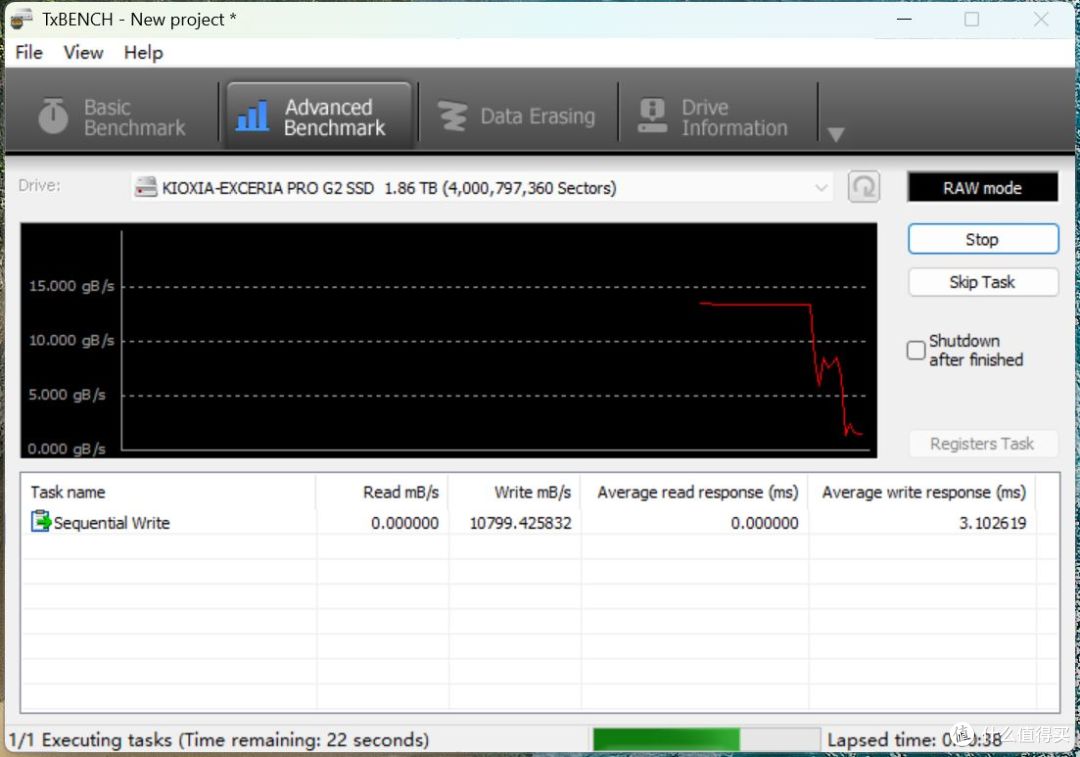Viewport: 1080px width, 757px height.
Task: Click the RAW mode button
Action: (983, 187)
